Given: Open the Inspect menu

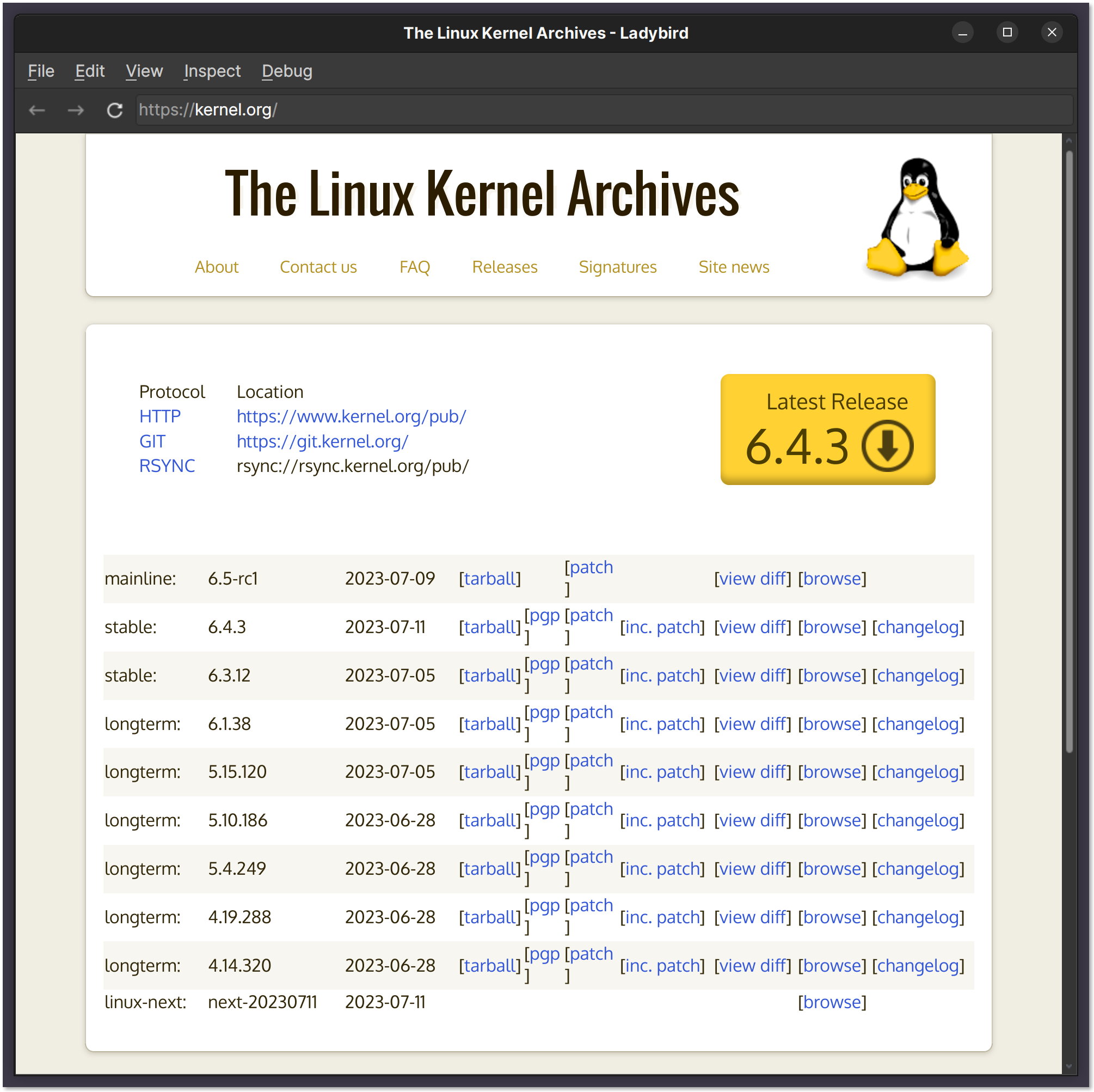Looking at the screenshot, I should 212,71.
